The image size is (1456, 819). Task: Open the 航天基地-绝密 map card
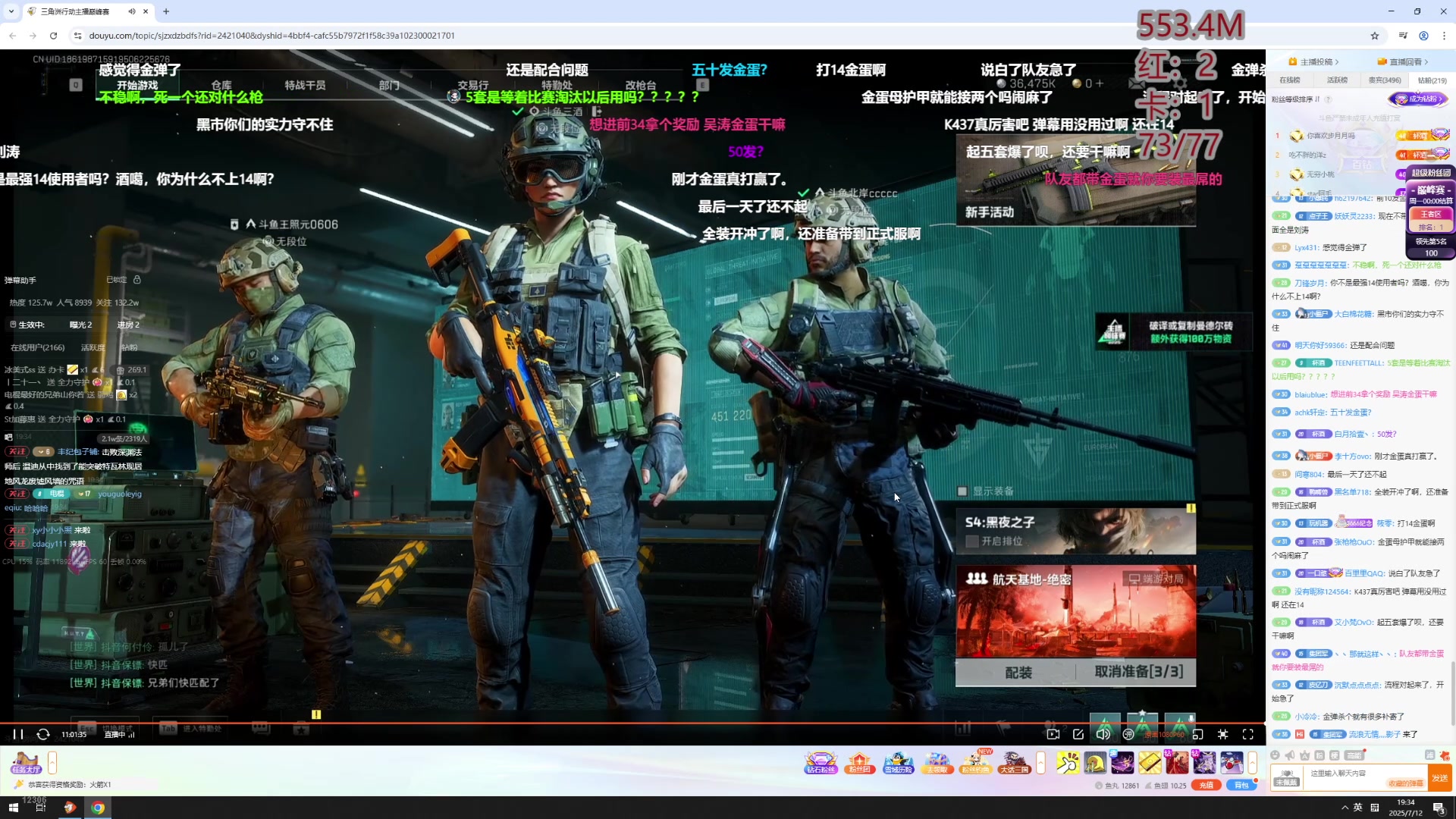(1075, 611)
